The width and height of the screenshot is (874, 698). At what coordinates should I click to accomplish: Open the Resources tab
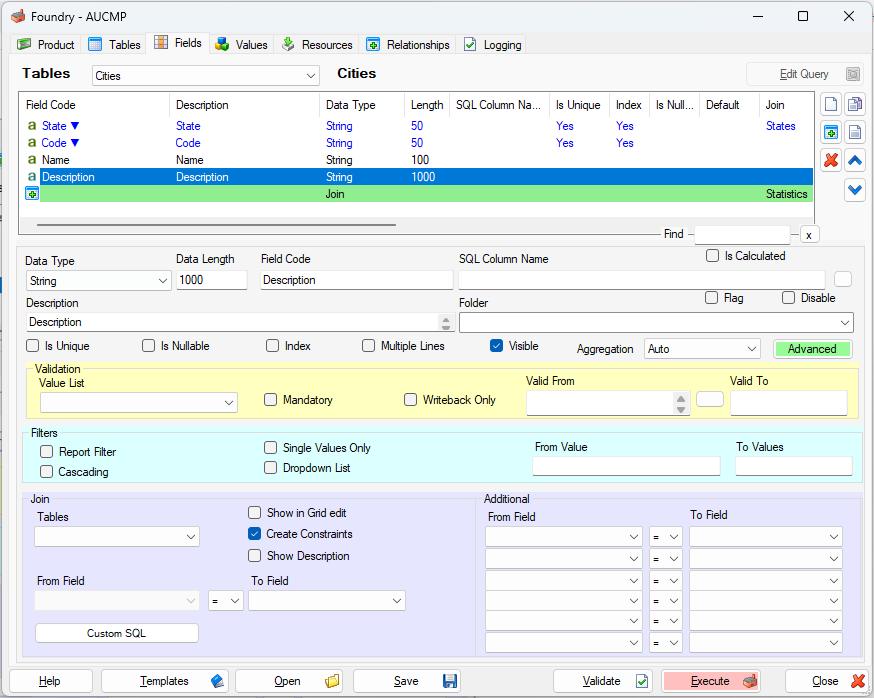317,45
